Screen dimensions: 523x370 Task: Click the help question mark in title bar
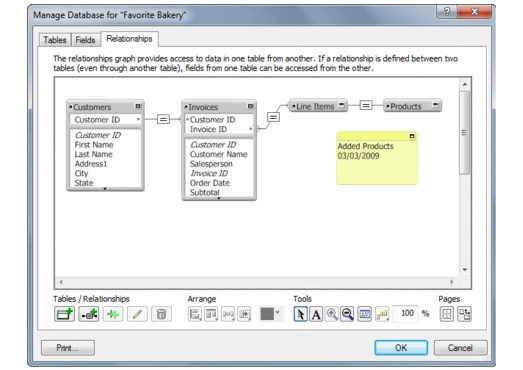(x=447, y=12)
